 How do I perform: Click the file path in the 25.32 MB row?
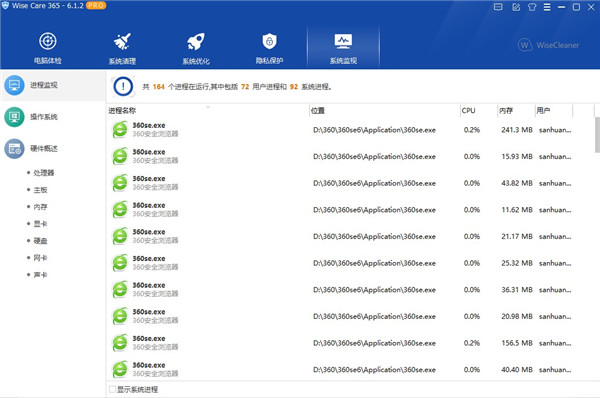coord(374,263)
